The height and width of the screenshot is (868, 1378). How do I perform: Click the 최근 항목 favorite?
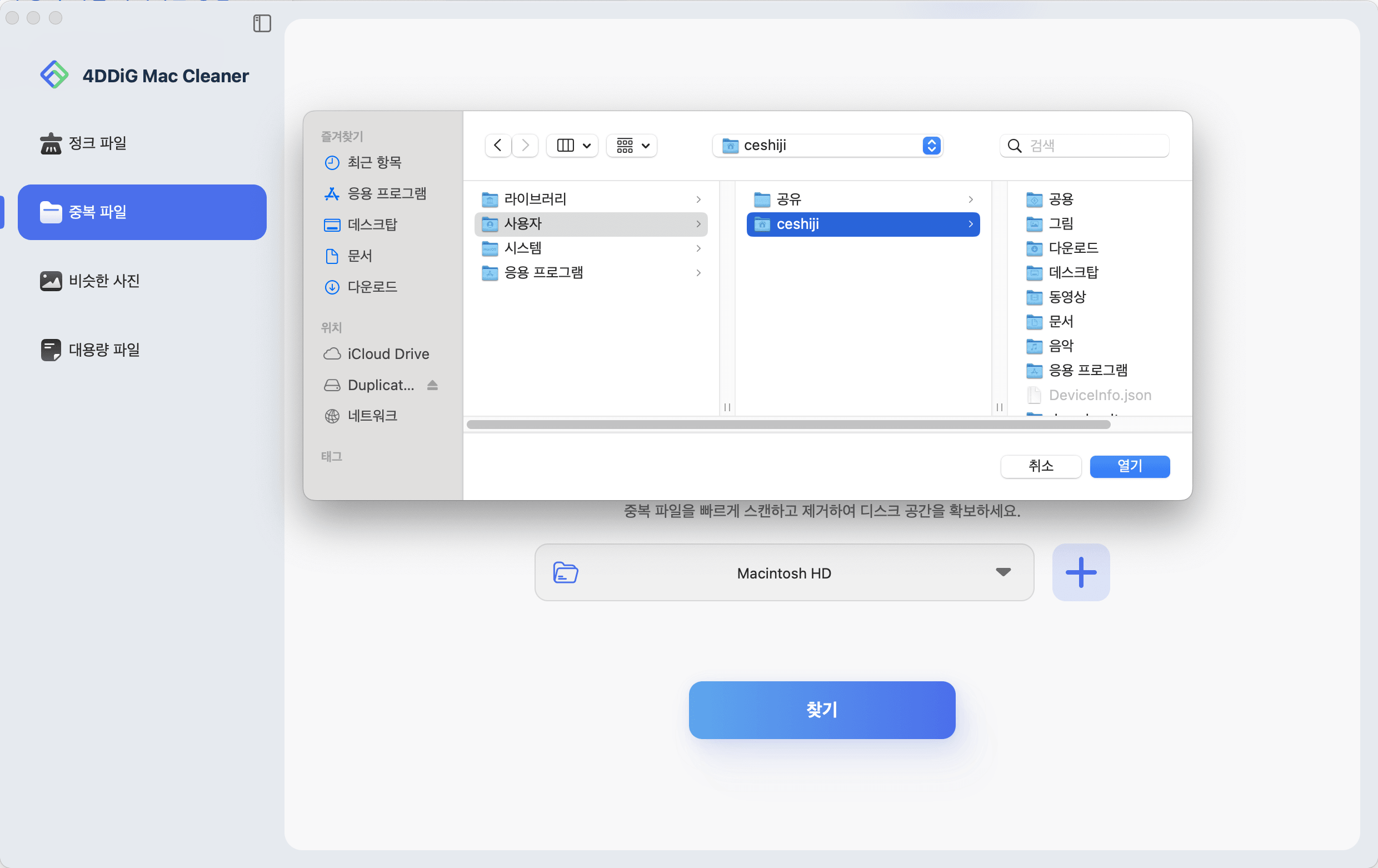[x=374, y=162]
